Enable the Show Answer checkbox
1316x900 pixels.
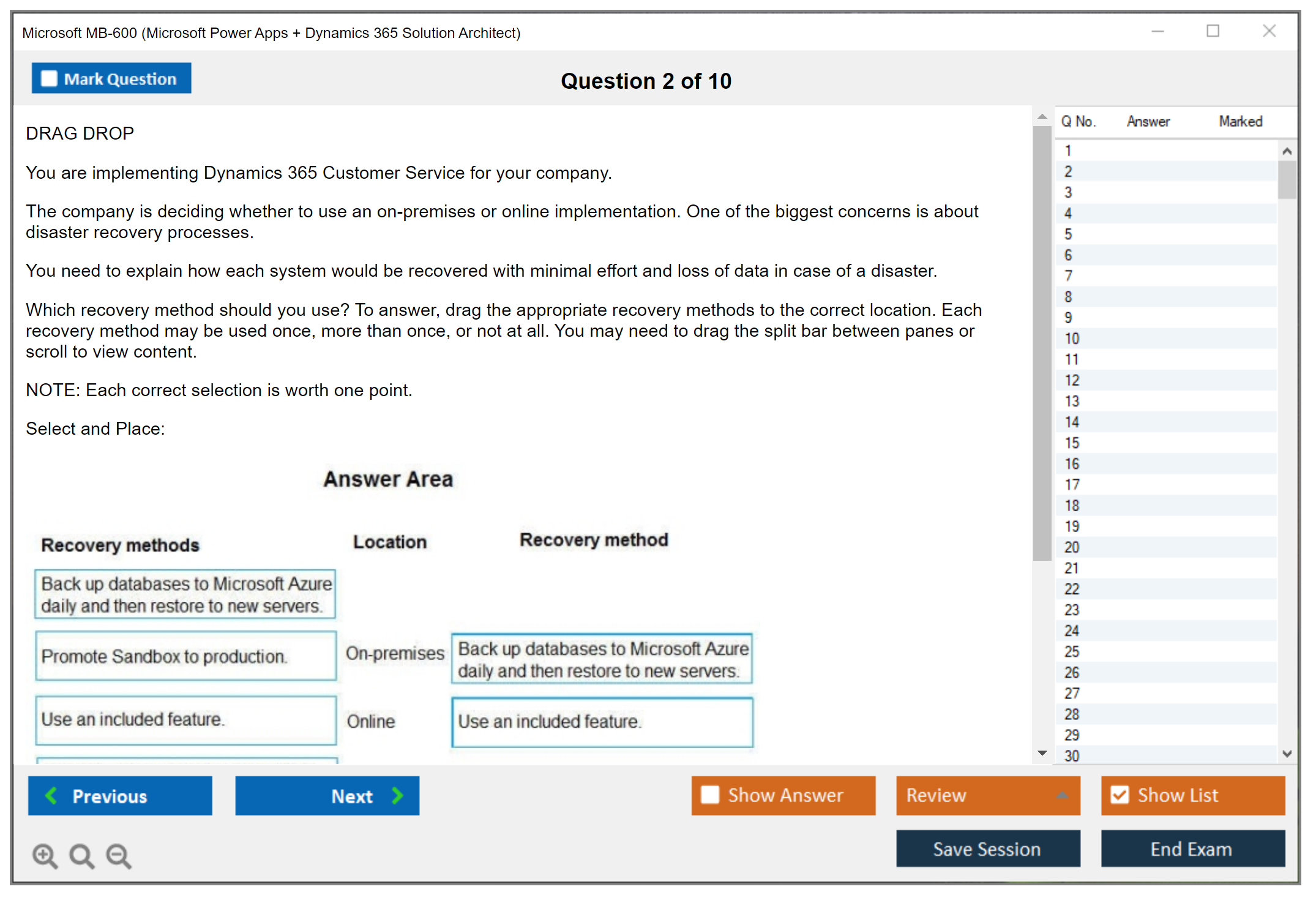coord(710,795)
